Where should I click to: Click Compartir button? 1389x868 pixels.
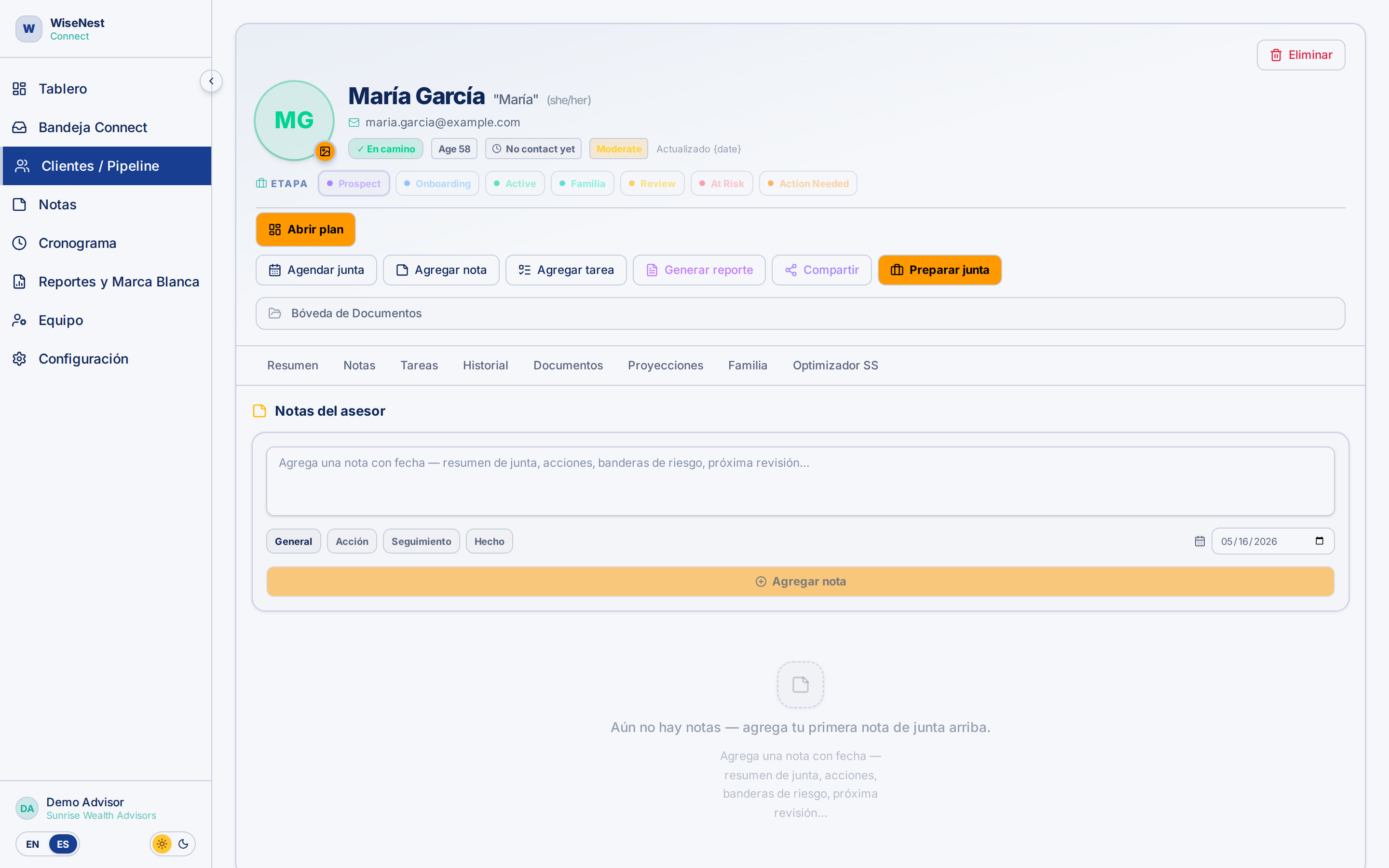(821, 270)
